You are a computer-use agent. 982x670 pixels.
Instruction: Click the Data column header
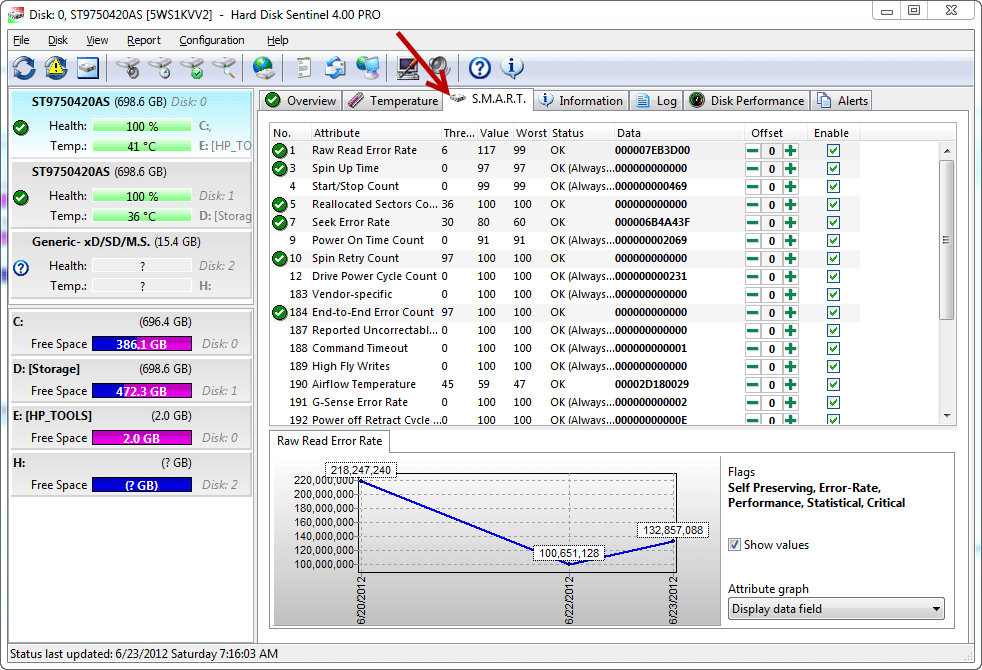(678, 133)
